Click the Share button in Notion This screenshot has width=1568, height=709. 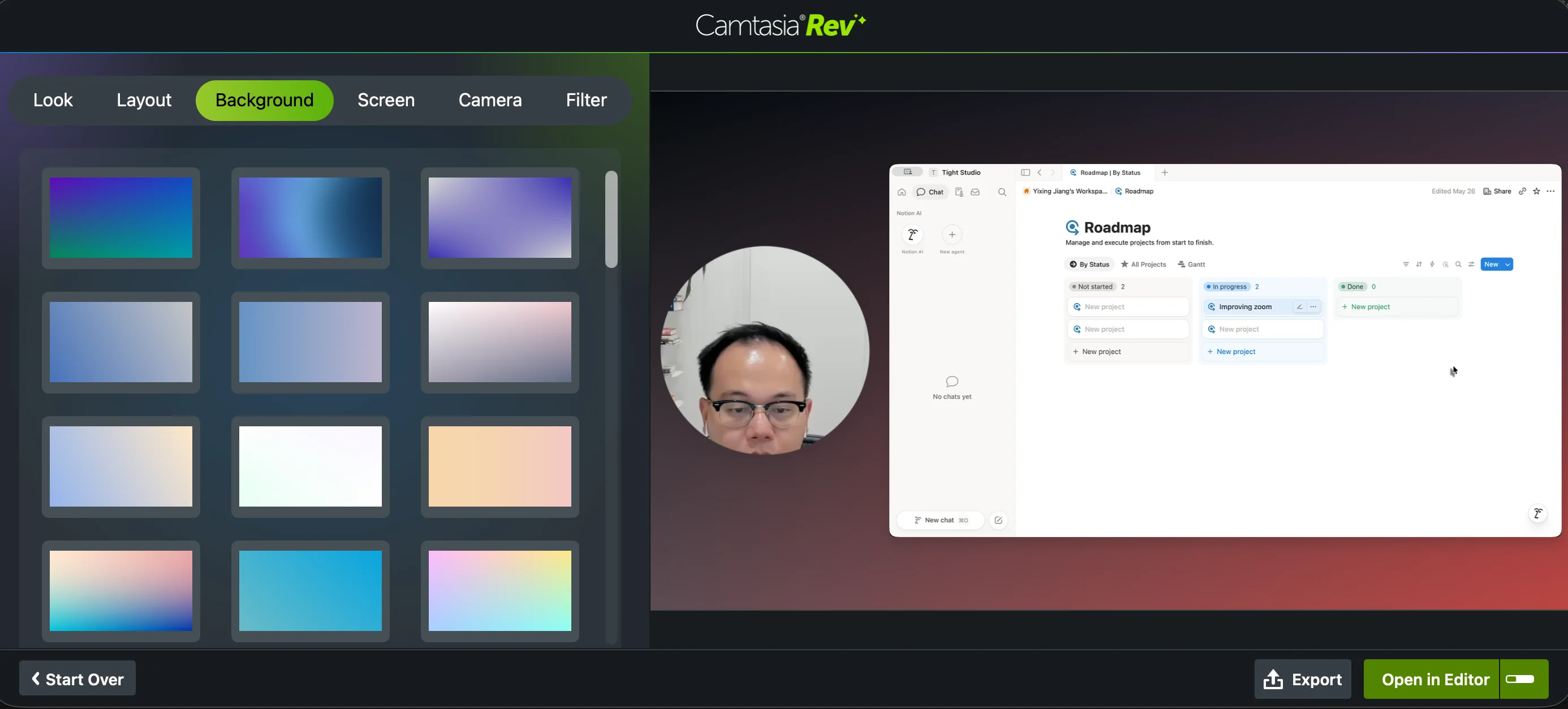click(1497, 191)
